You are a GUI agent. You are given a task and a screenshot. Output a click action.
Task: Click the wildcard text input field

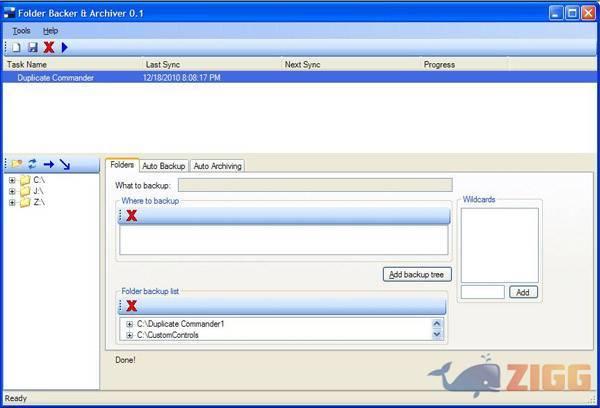pyautogui.click(x=483, y=292)
